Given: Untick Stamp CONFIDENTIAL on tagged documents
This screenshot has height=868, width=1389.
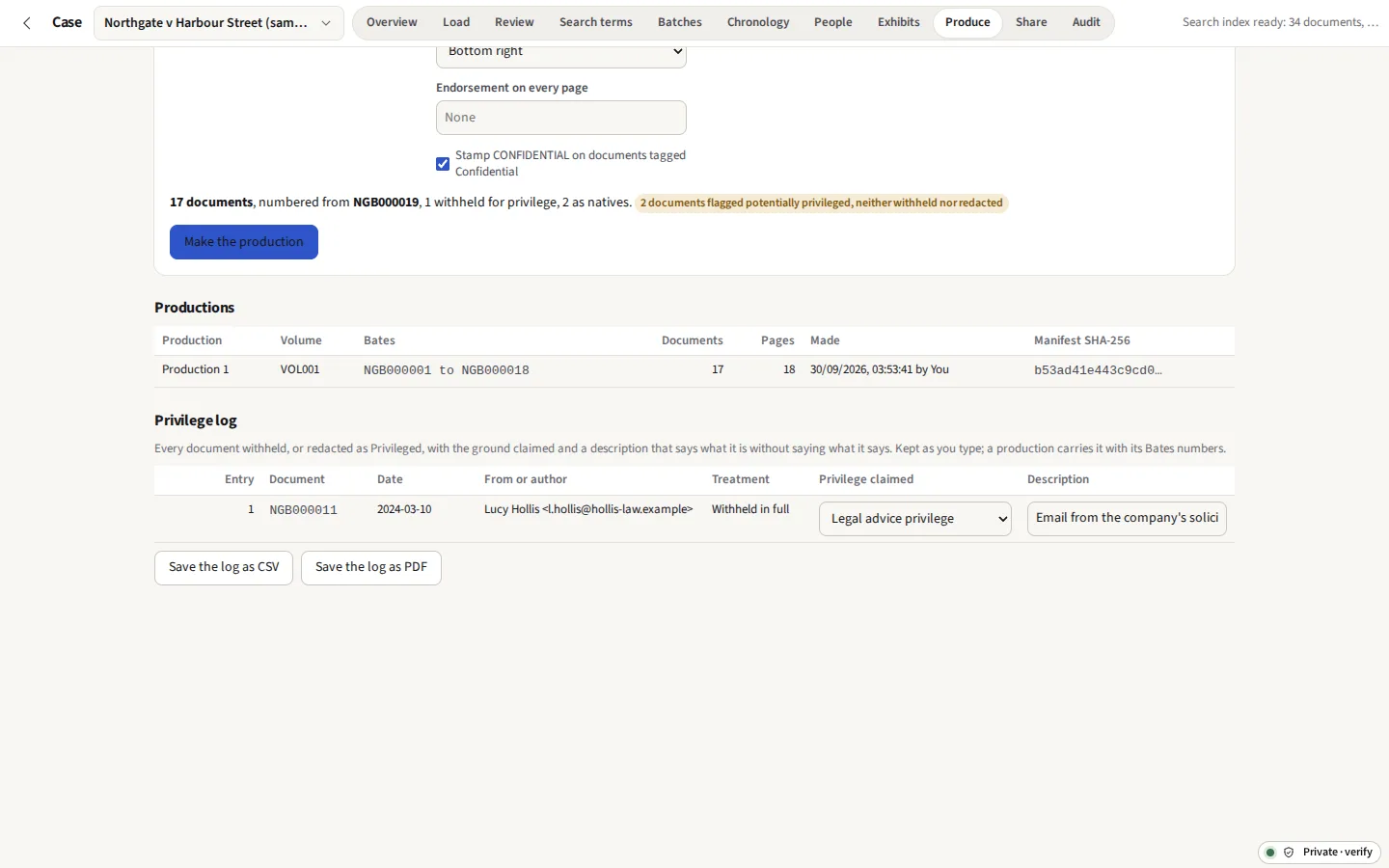Looking at the screenshot, I should point(443,164).
